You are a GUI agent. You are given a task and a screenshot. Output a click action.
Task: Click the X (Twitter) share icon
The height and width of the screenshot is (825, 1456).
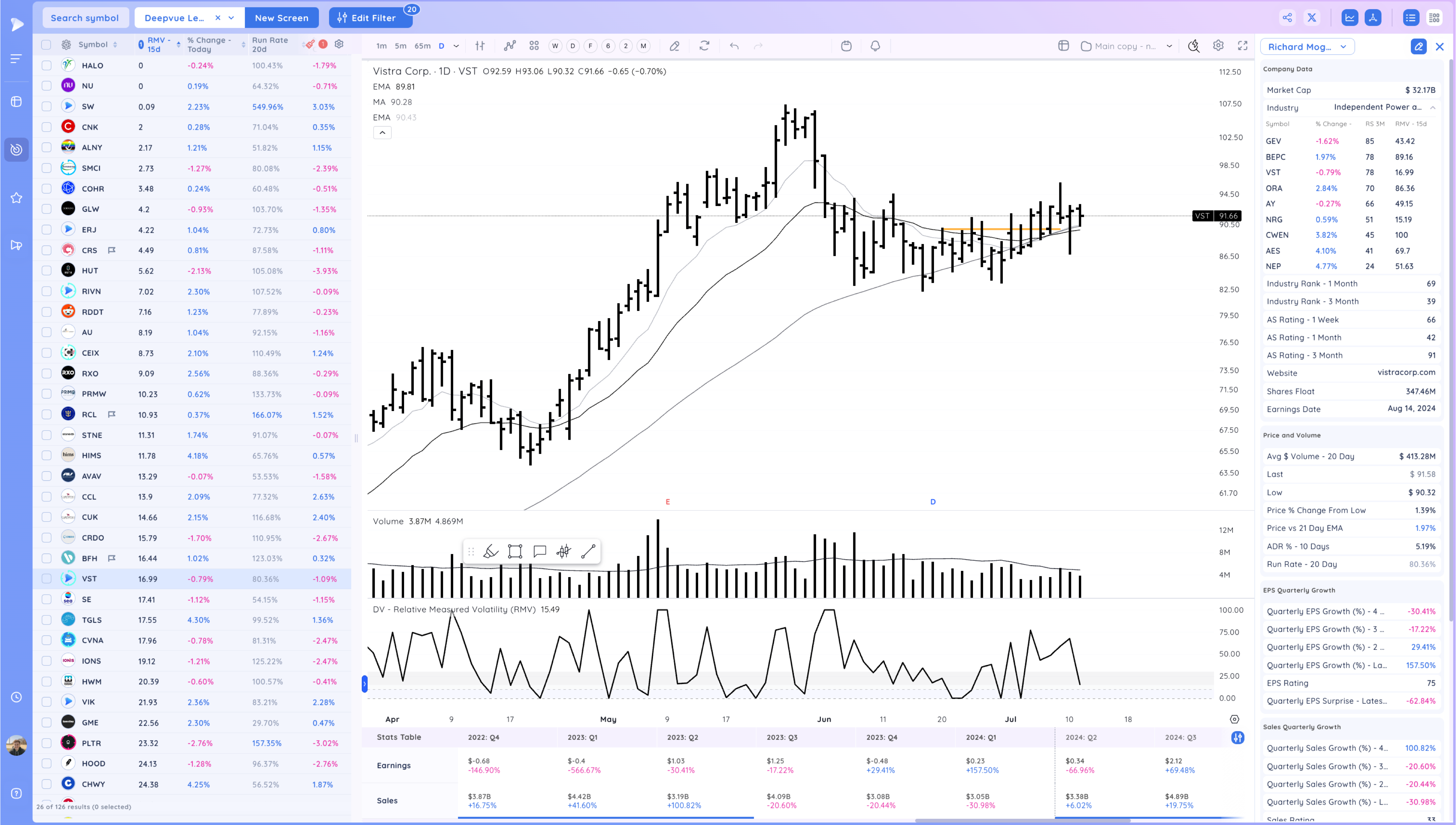pos(1311,17)
